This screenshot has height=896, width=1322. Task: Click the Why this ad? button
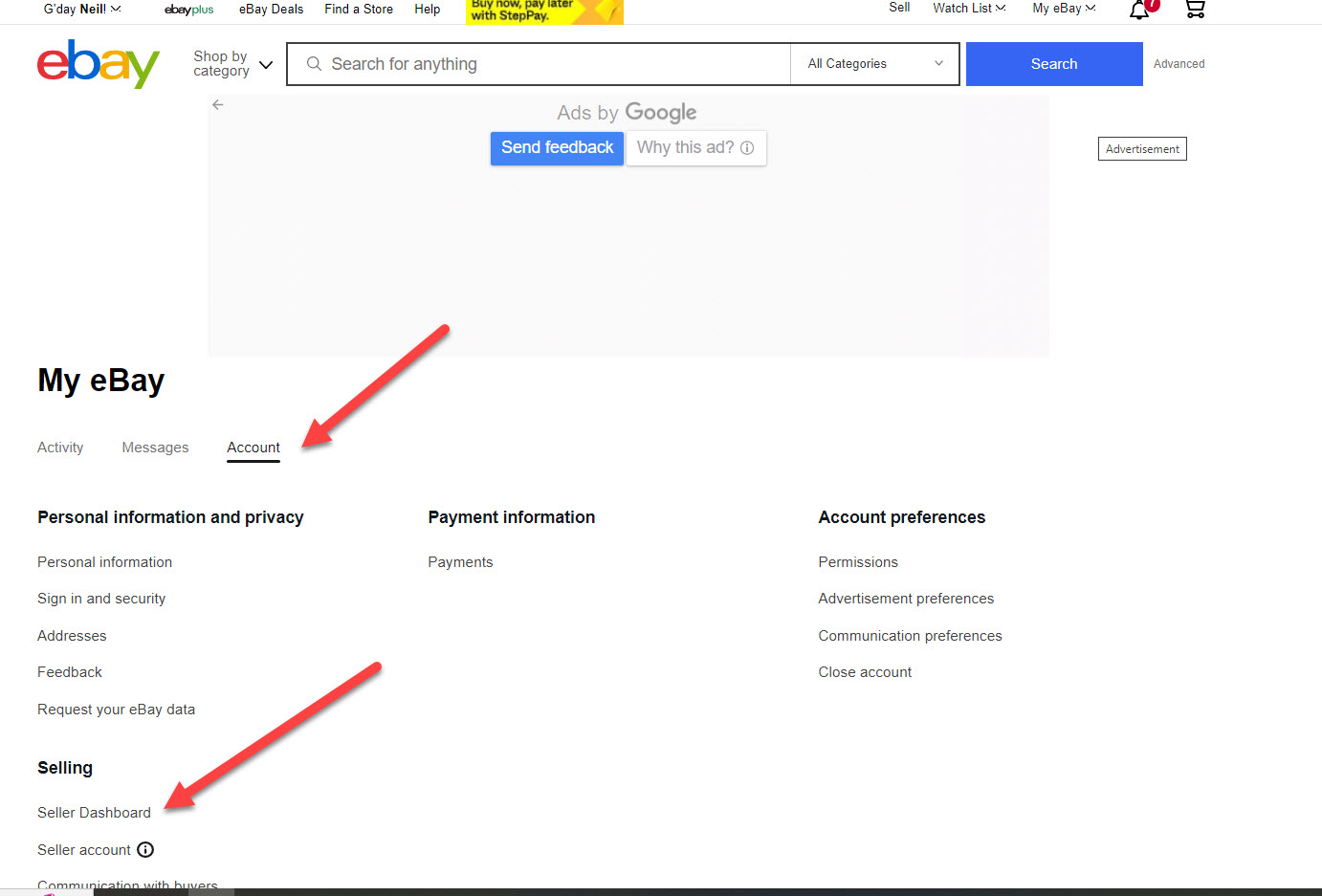(x=695, y=148)
